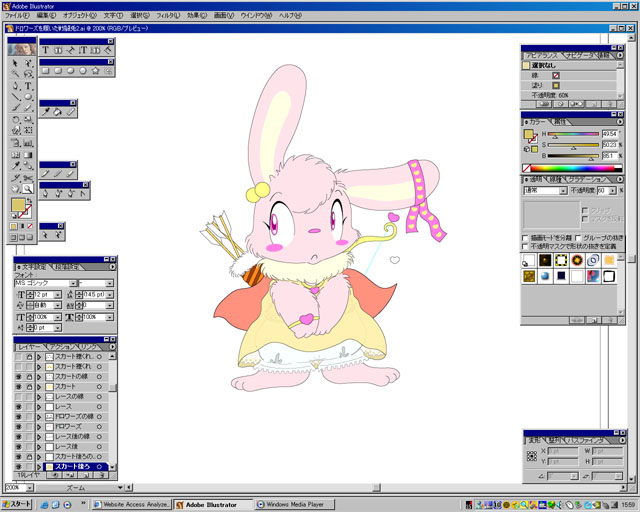The image size is (640, 512).
Task: Move the Hue slider in Color panel
Action: click(555, 137)
